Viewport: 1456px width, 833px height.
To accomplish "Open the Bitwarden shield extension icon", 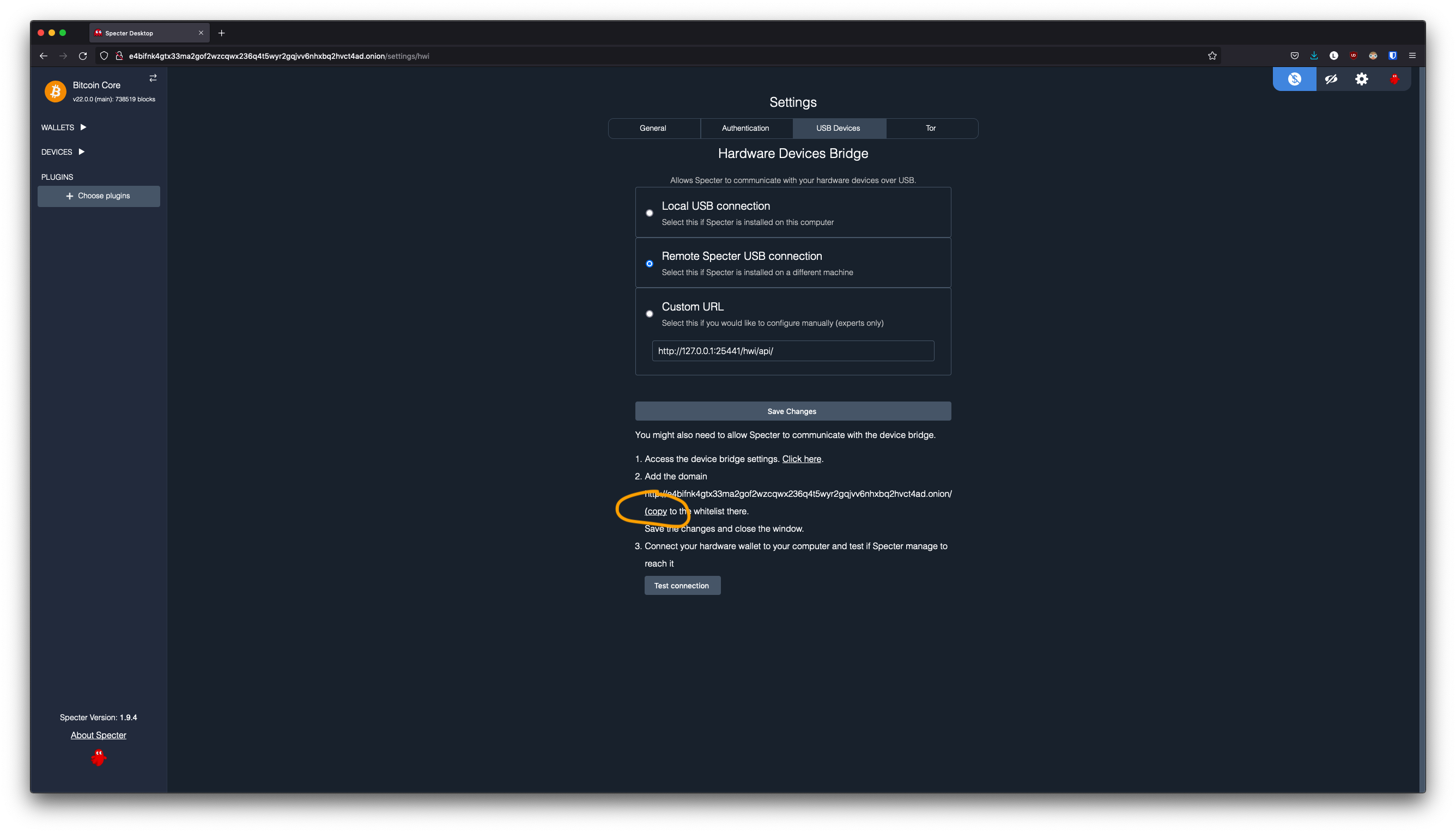I will point(1392,56).
